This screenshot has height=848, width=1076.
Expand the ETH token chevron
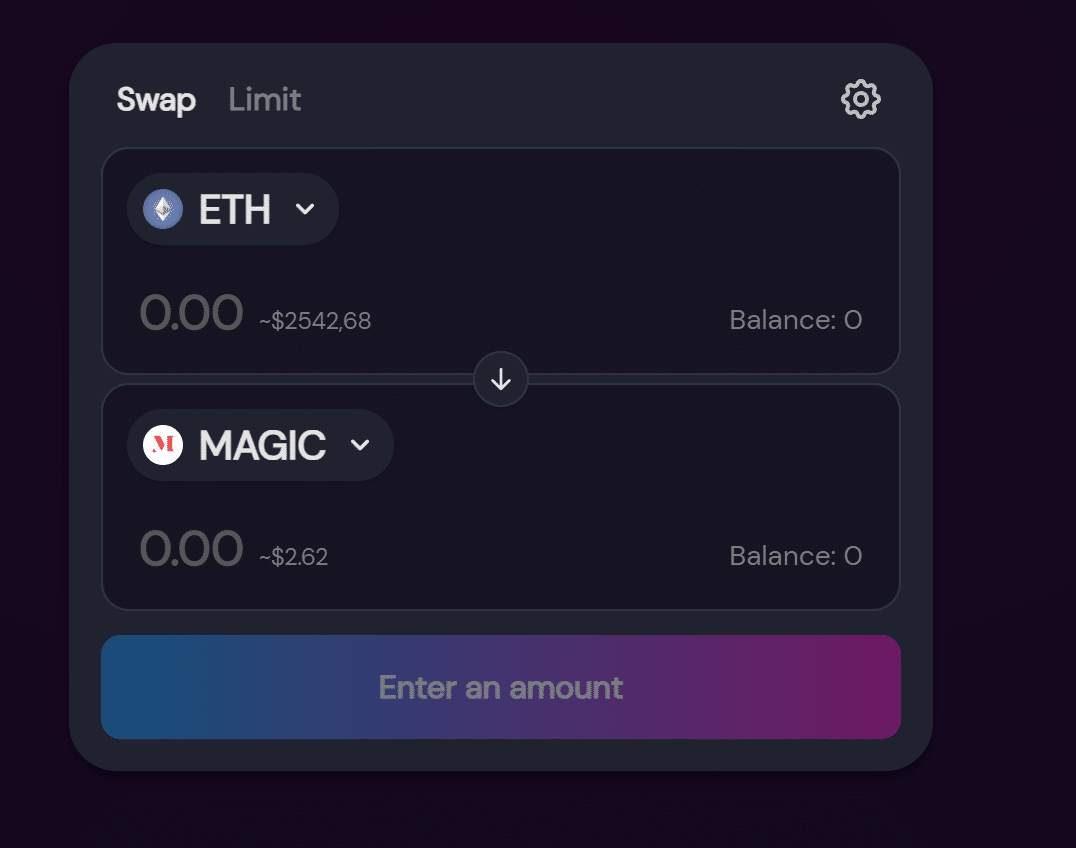[x=305, y=209]
